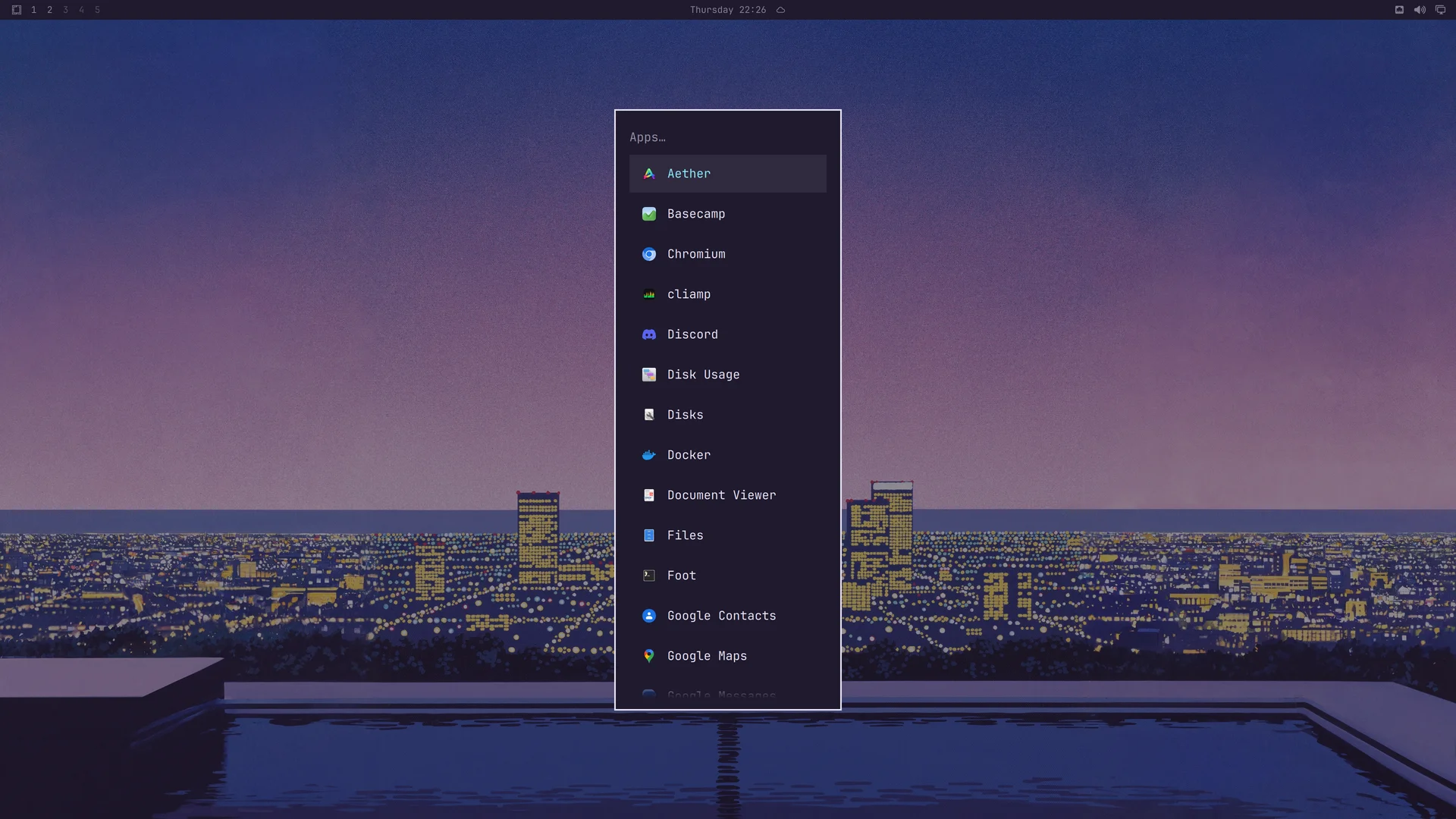
Task: Click the Disk Usage icon
Action: tap(649, 375)
